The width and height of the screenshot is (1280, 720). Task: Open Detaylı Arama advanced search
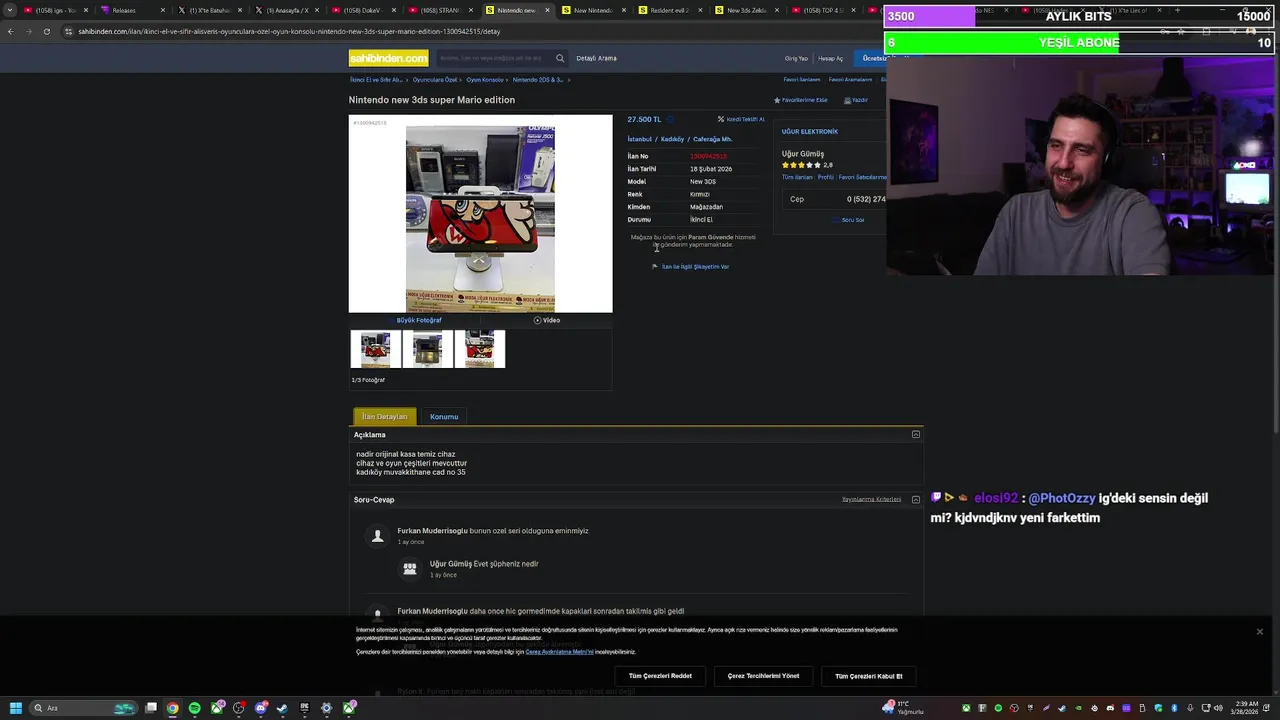tap(596, 58)
